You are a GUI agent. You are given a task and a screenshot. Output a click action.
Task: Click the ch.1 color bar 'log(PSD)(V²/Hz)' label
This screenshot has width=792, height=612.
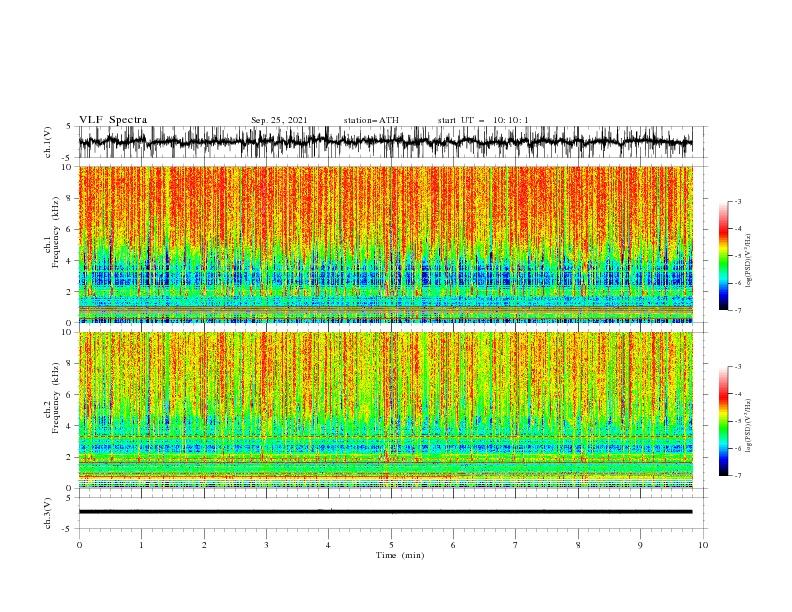[x=749, y=261]
